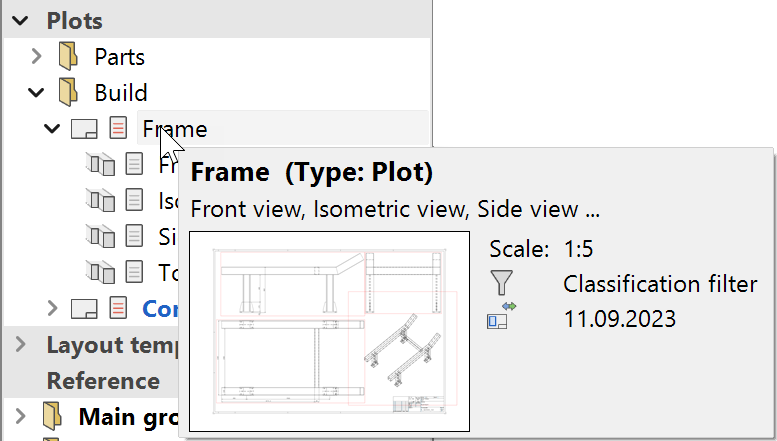Click the Build folder icon
Screen dimensions: 777x441
point(68,93)
